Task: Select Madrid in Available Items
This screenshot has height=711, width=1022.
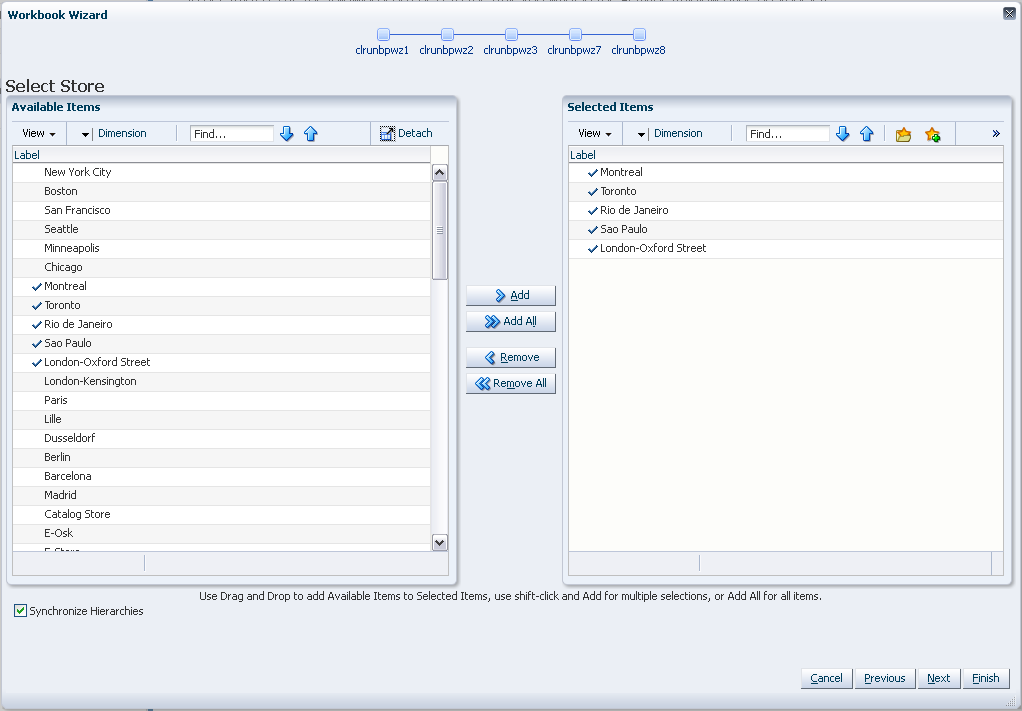Action: click(x=222, y=495)
